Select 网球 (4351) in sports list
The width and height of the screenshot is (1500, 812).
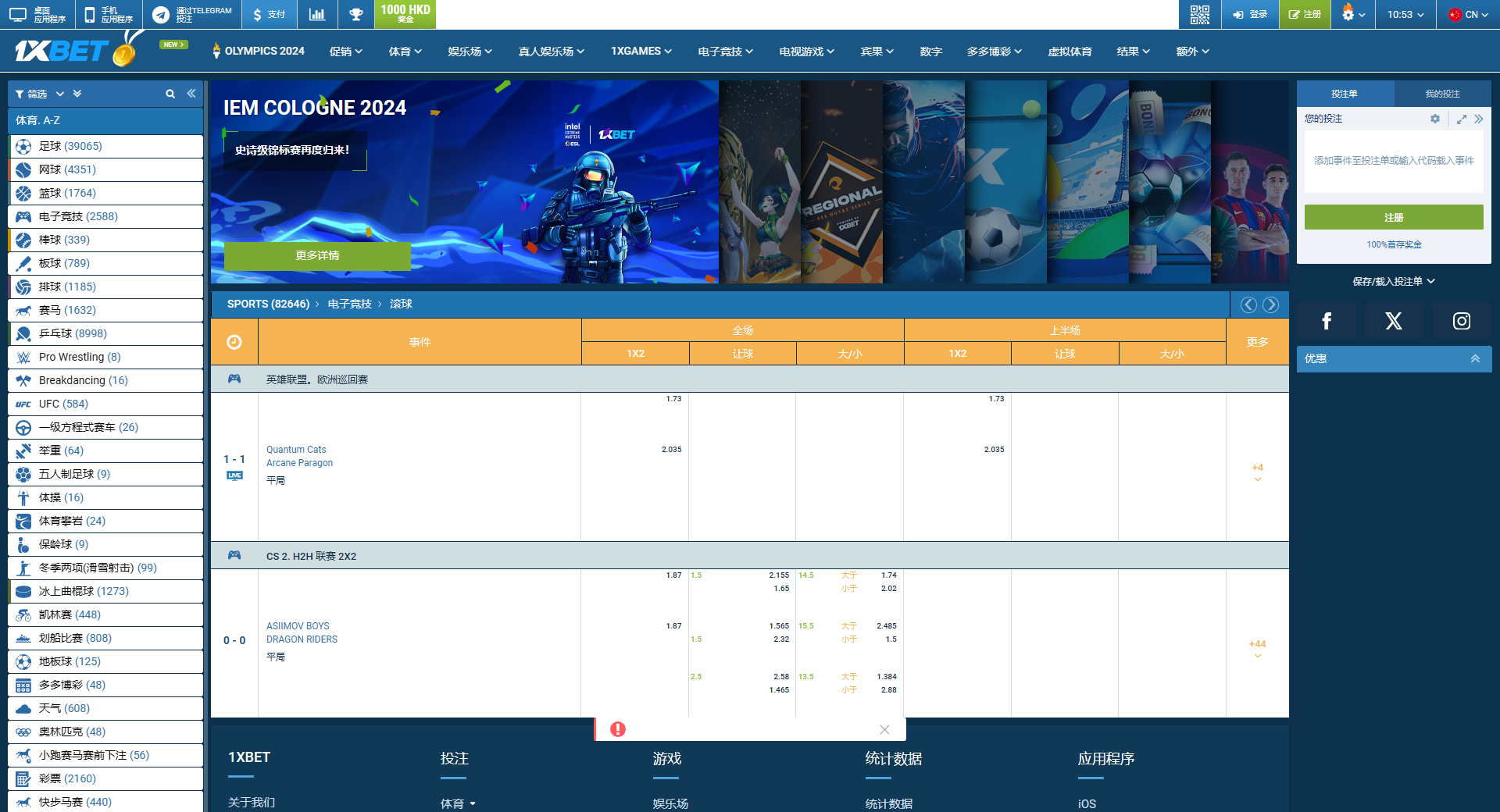pyautogui.click(x=105, y=169)
